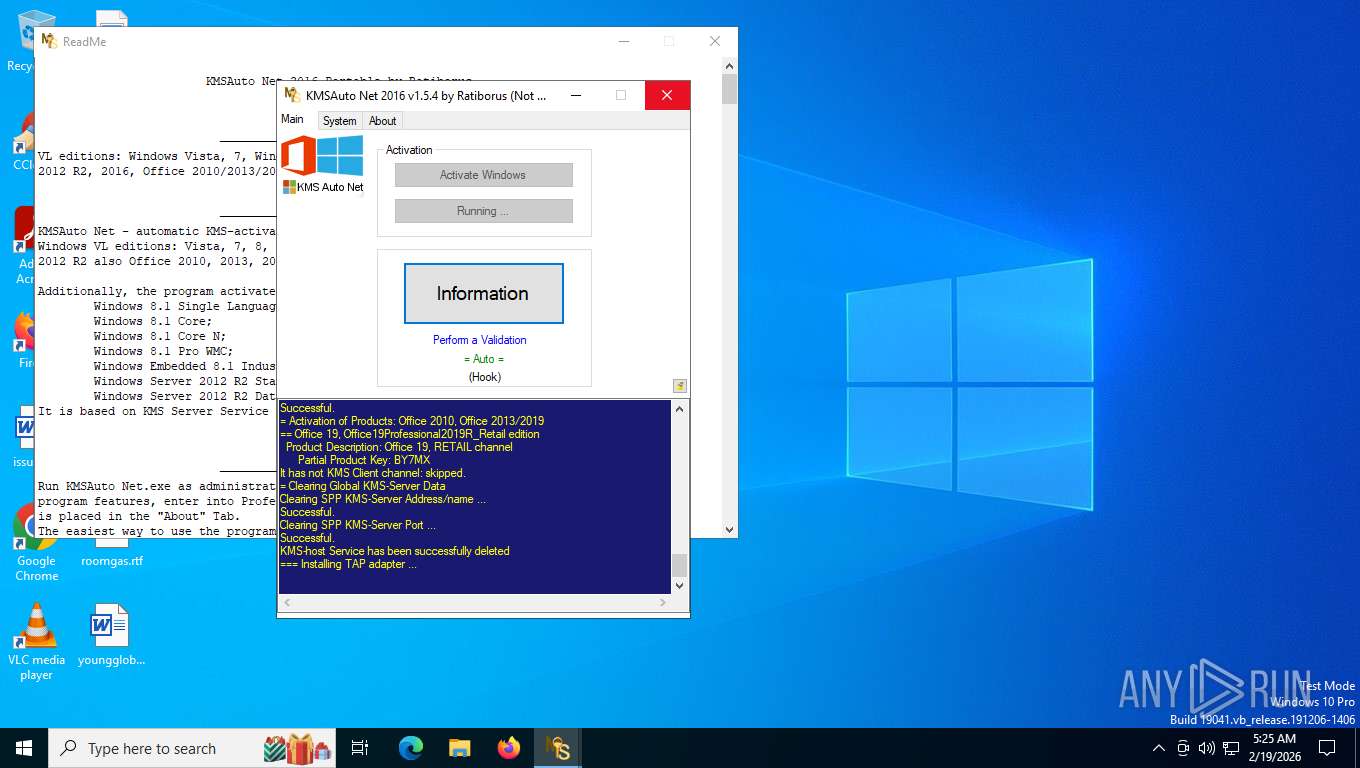
Task: Click 'Windows 8.1 Pro WMC;' in ReadMe
Action: (163, 351)
